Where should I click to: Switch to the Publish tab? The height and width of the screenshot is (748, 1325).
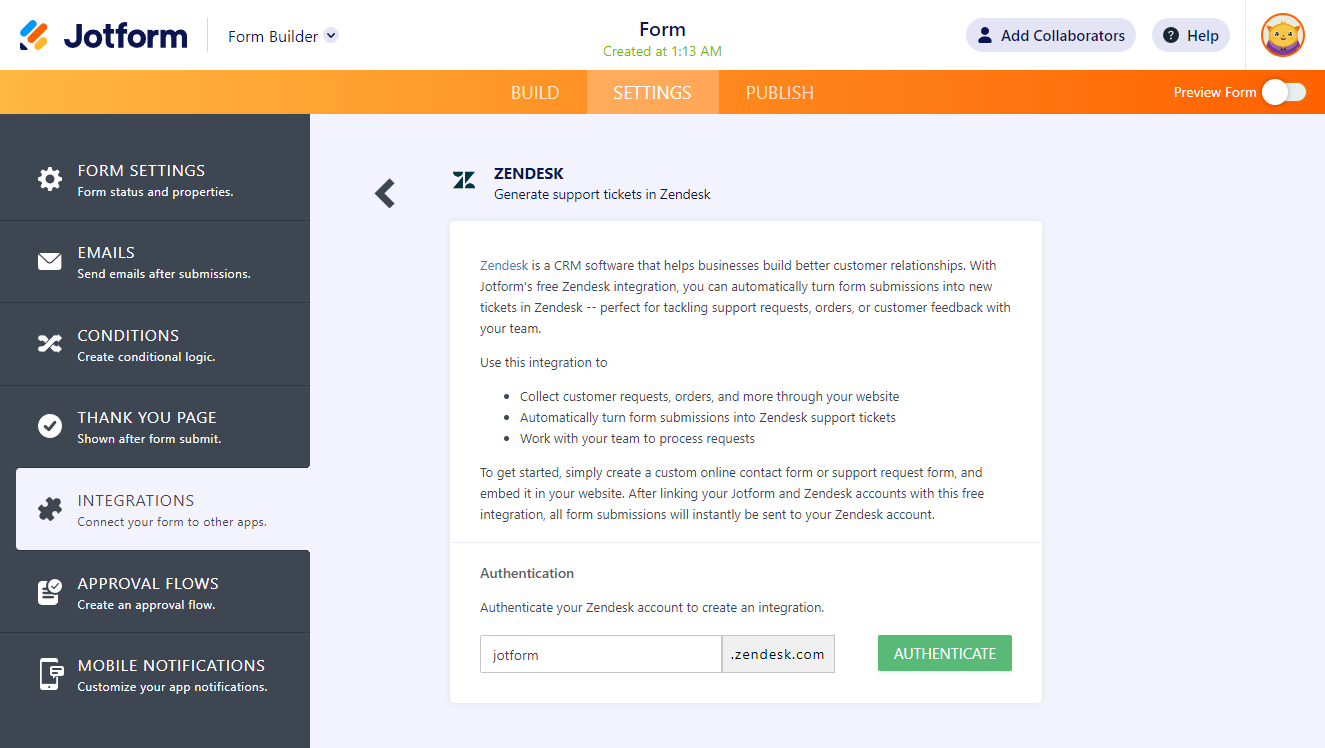(779, 92)
